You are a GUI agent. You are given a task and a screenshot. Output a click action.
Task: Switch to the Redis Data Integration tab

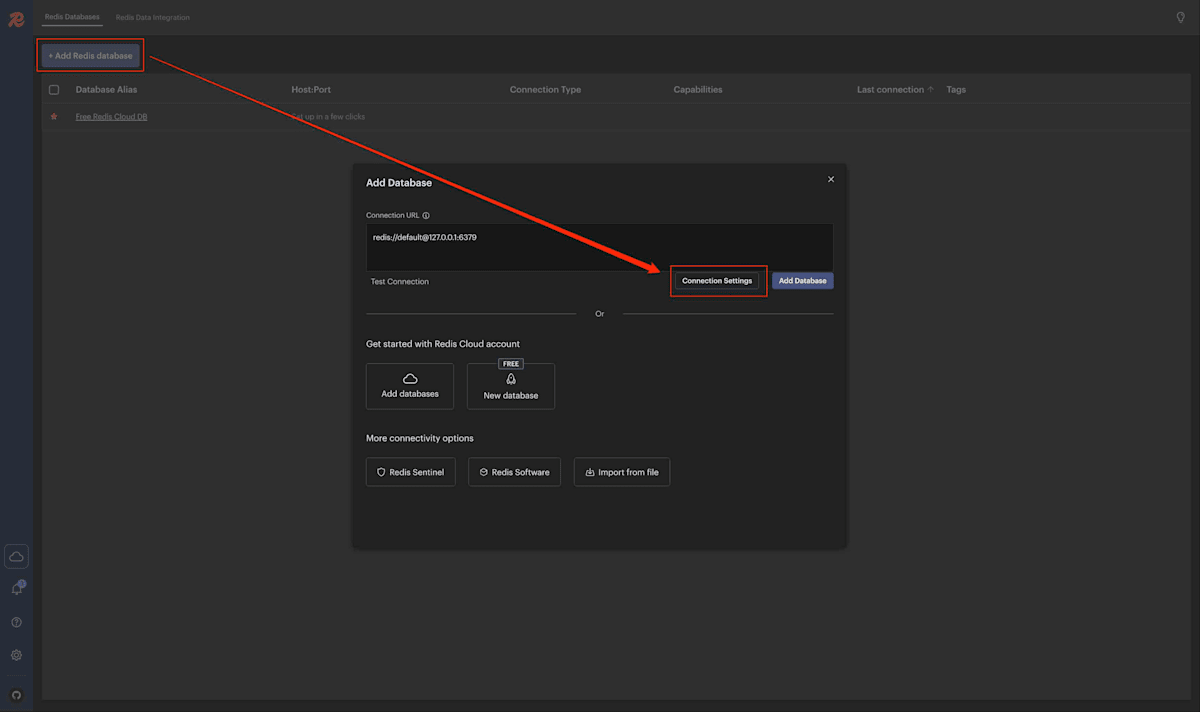click(152, 17)
